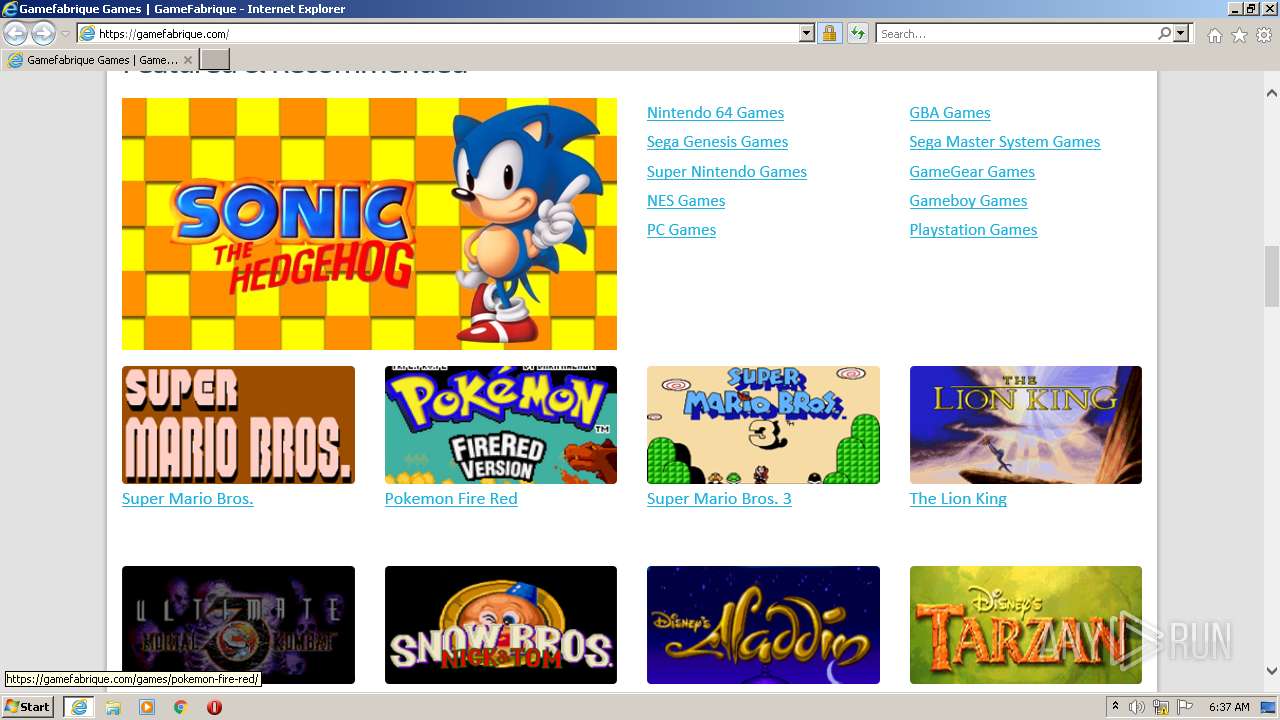This screenshot has height=720, width=1280.
Task: Open the security lock report icon
Action: 829,34
